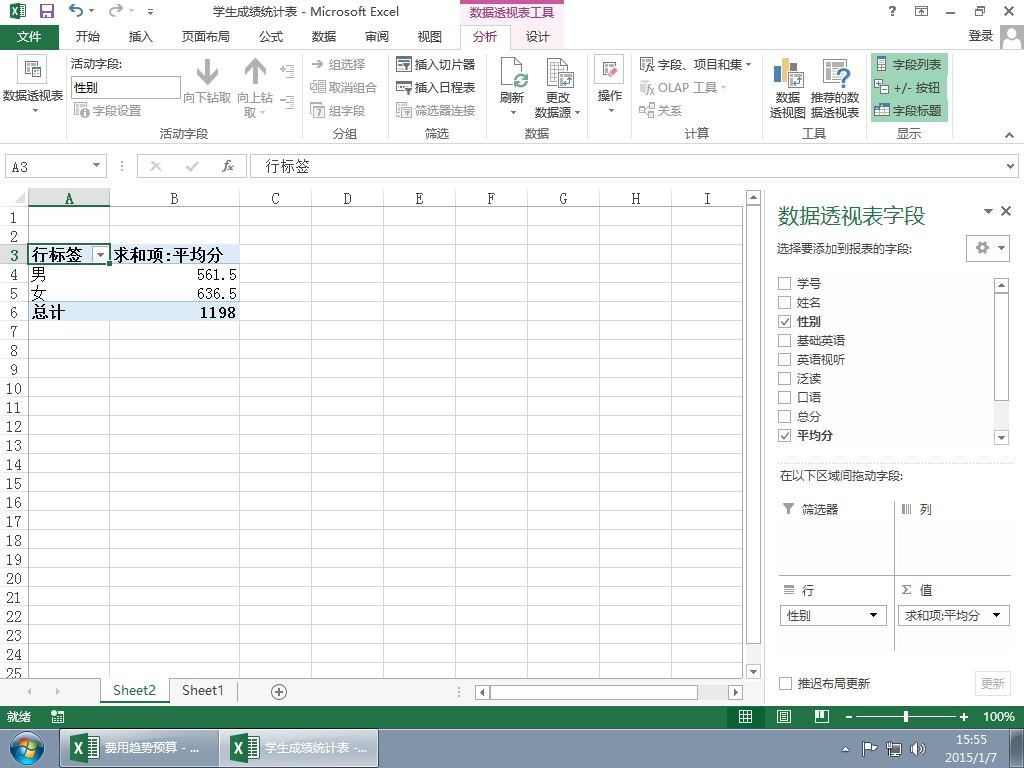
Task: Switch to Normal view in status bar
Action: point(745,717)
